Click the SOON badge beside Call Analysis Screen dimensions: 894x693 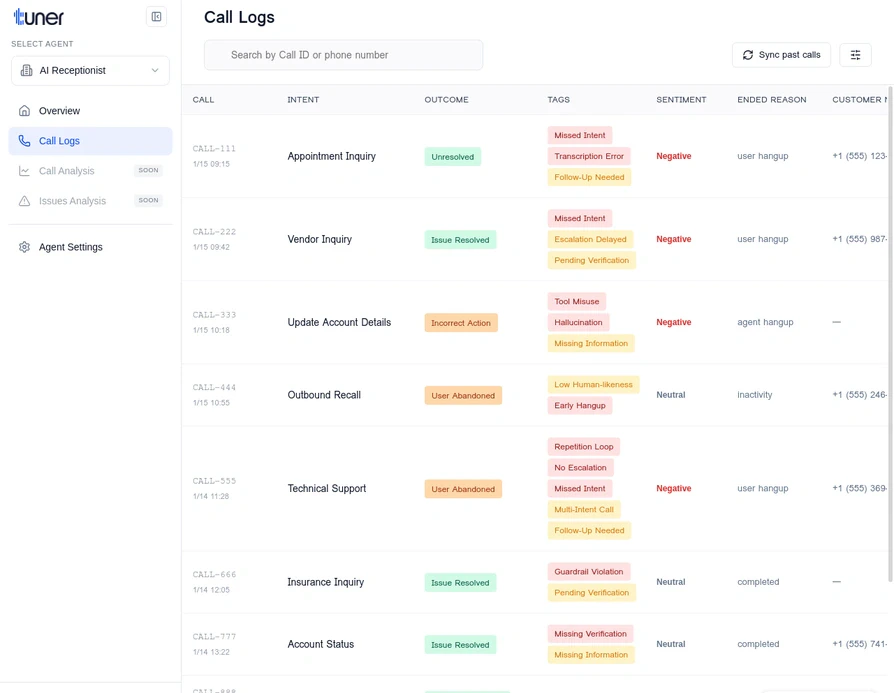(148, 170)
